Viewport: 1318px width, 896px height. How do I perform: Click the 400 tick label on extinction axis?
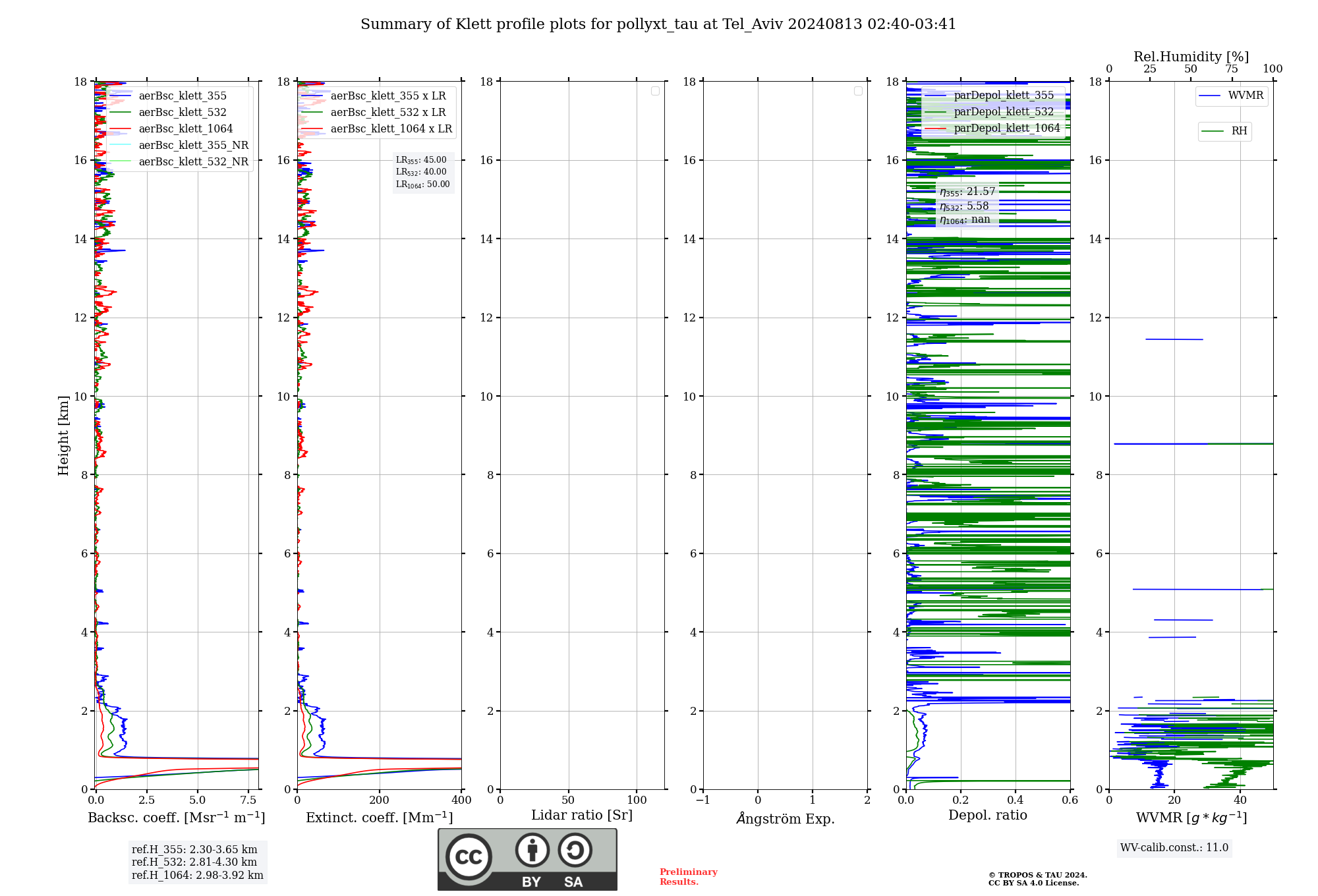click(461, 800)
